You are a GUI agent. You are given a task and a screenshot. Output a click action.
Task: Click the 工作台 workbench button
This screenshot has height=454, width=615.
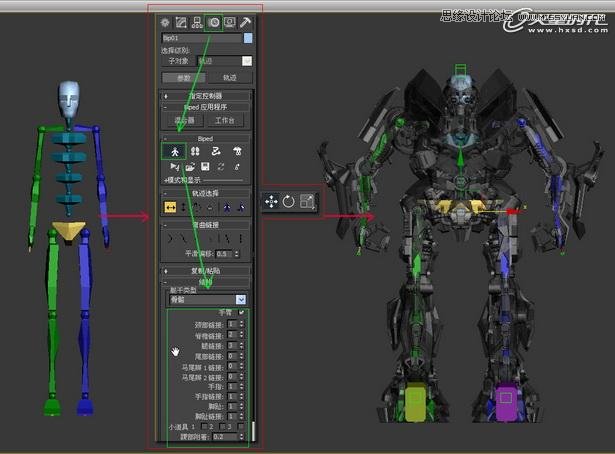(224, 120)
